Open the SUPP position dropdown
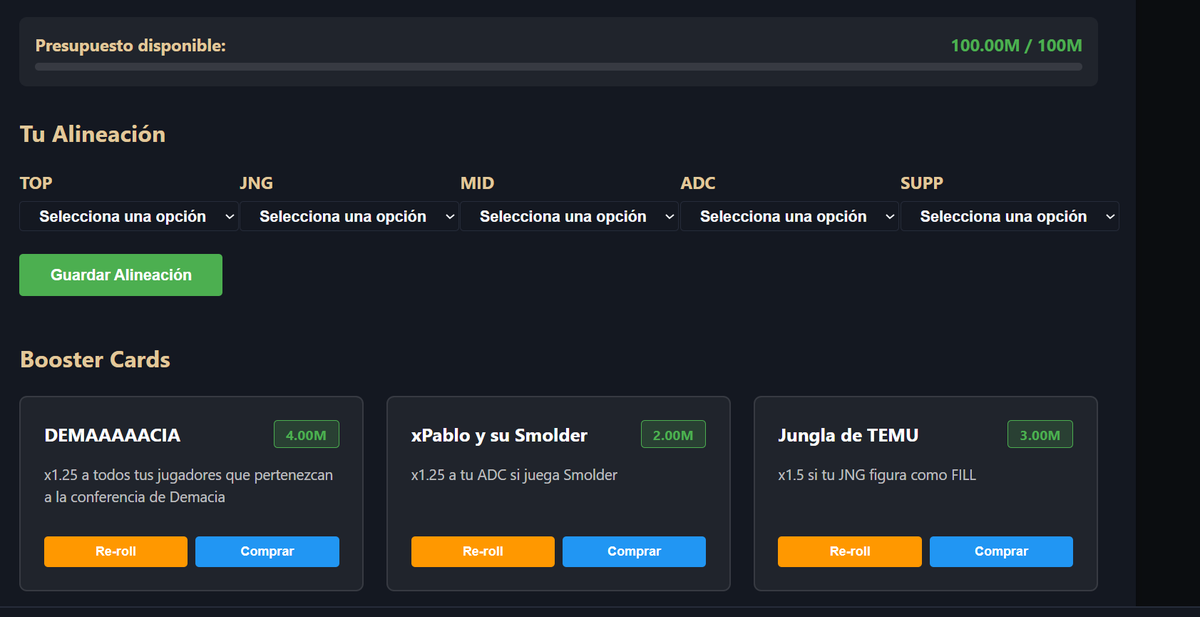Viewport: 1200px width, 617px height. [1009, 216]
